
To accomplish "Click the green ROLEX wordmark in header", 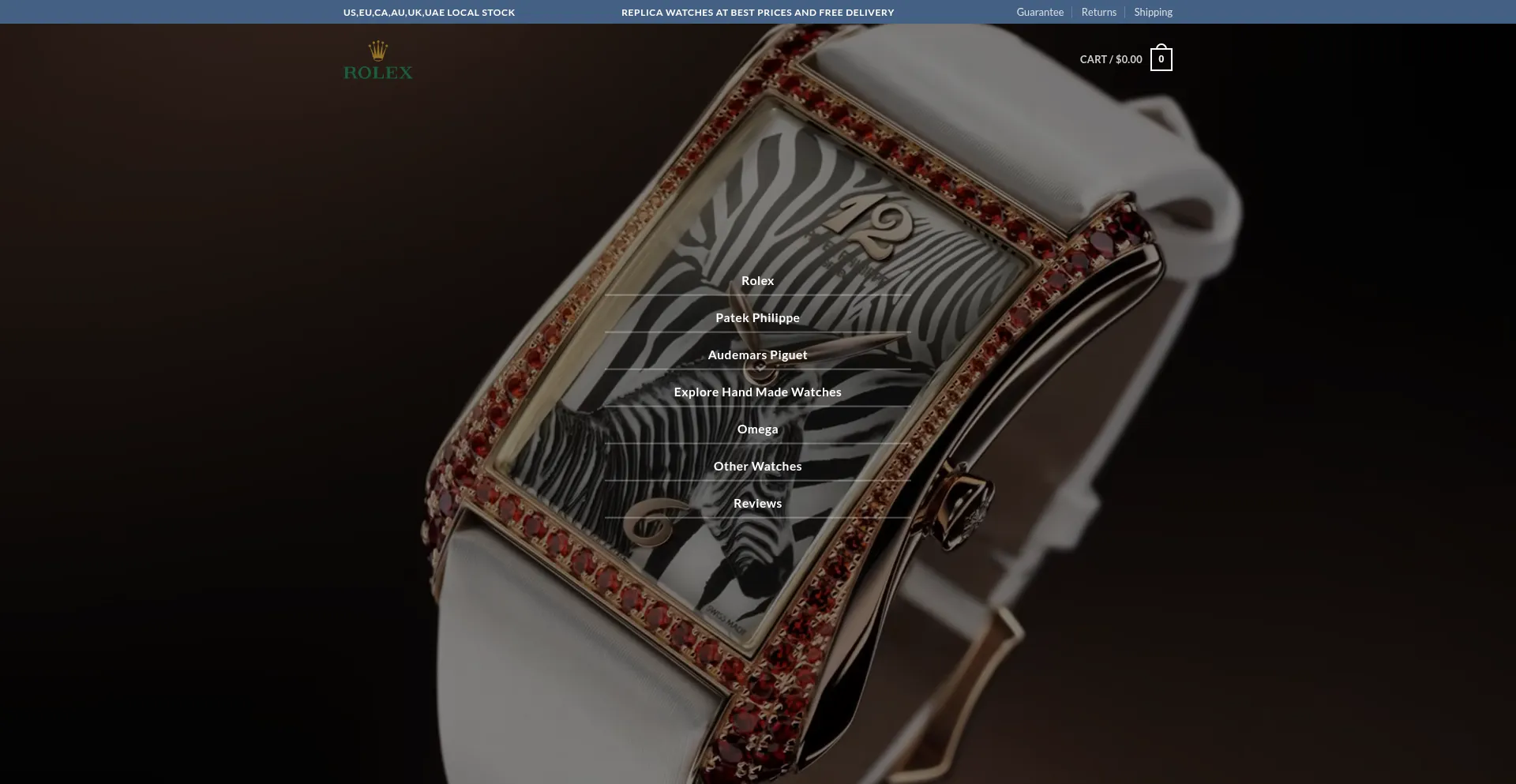I will [x=378, y=73].
